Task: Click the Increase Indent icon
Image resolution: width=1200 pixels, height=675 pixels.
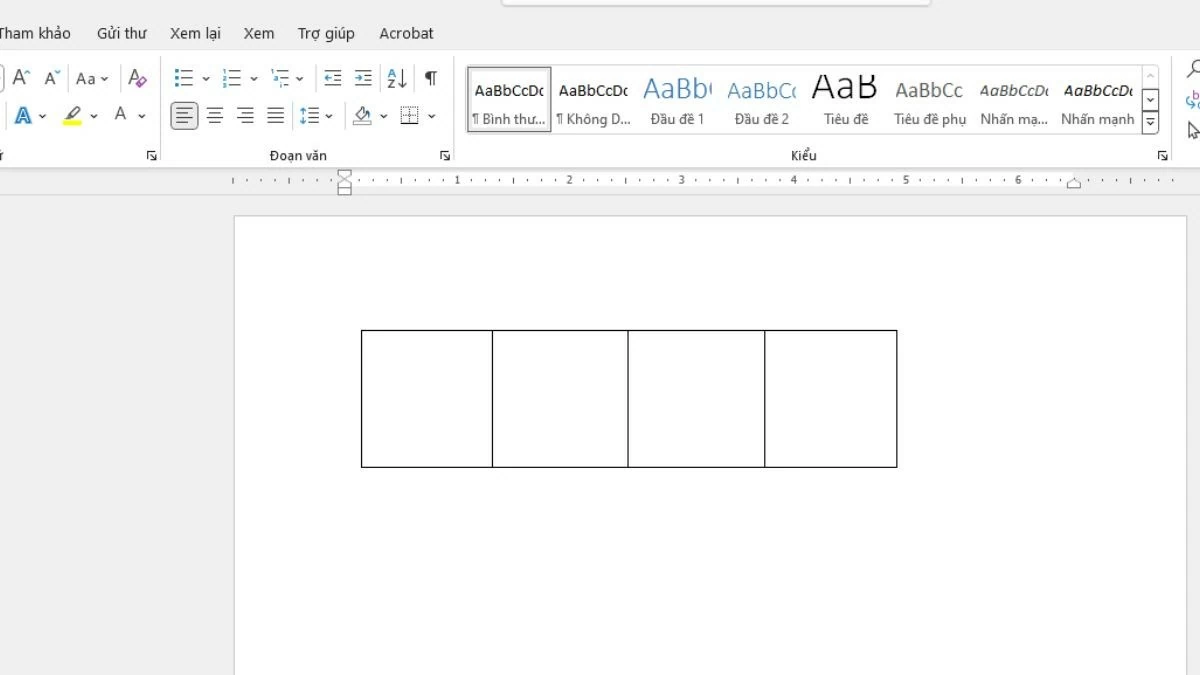Action: pyautogui.click(x=363, y=78)
